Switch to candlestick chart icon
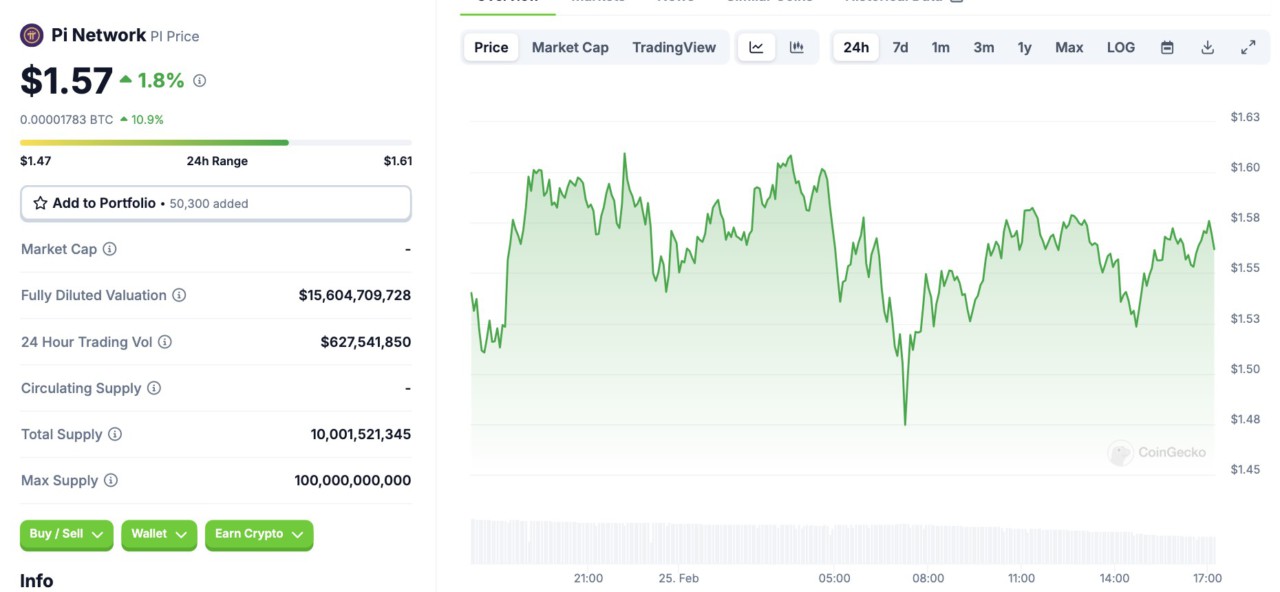 pyautogui.click(x=797, y=47)
